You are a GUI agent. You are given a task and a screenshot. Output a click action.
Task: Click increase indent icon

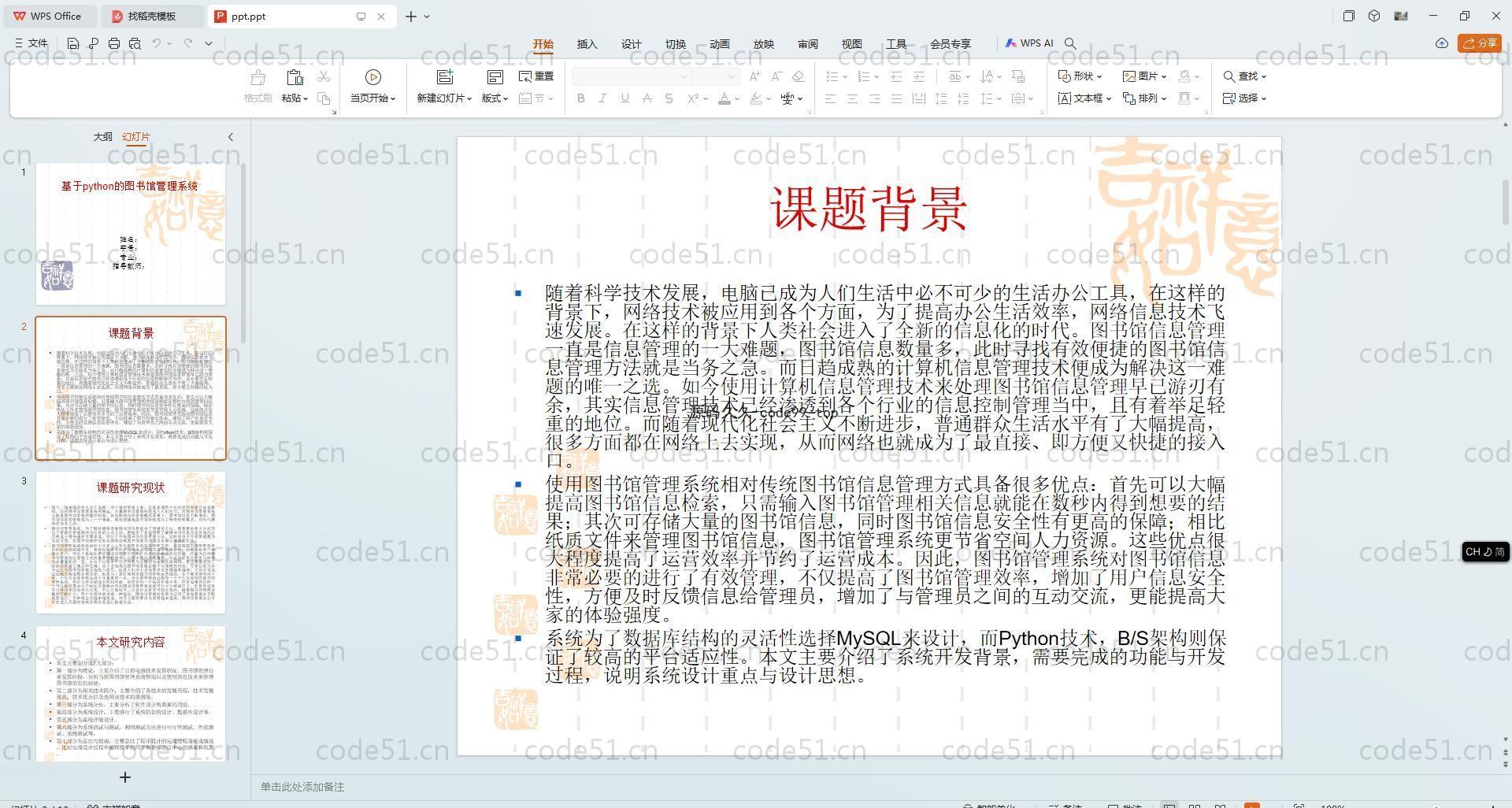tap(918, 76)
